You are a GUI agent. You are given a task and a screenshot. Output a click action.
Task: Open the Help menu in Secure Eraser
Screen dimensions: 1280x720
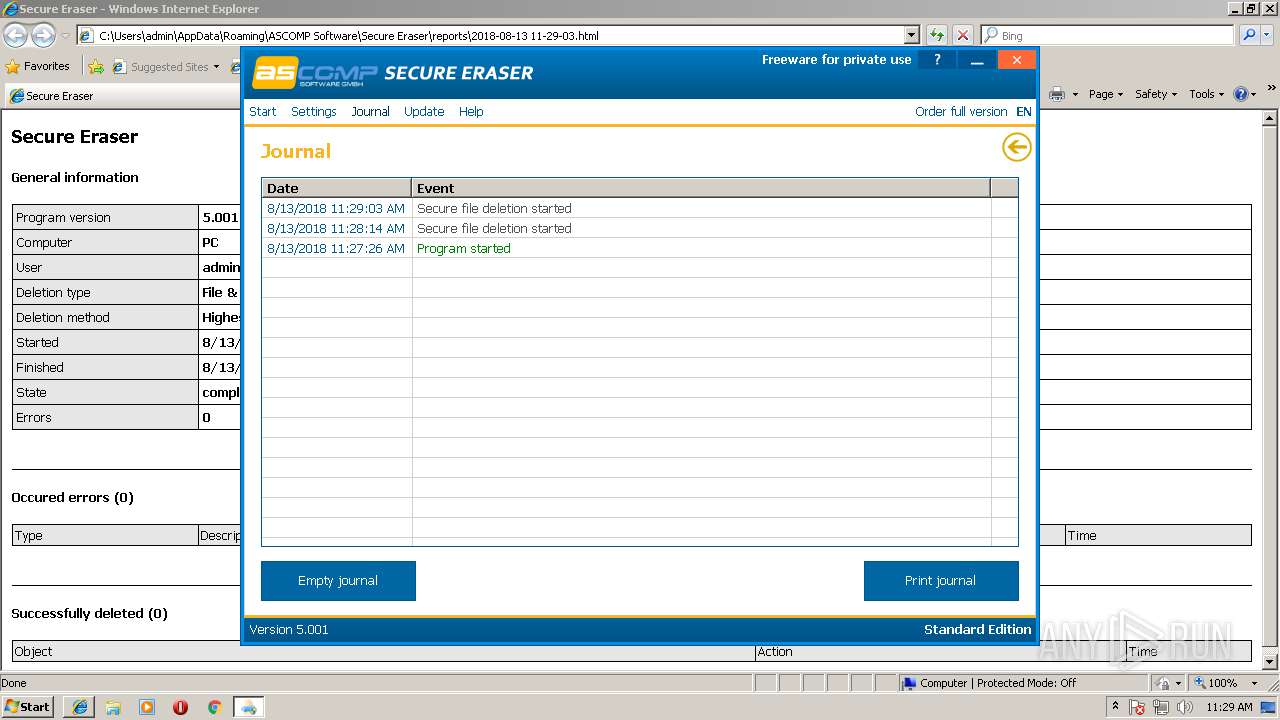click(471, 111)
